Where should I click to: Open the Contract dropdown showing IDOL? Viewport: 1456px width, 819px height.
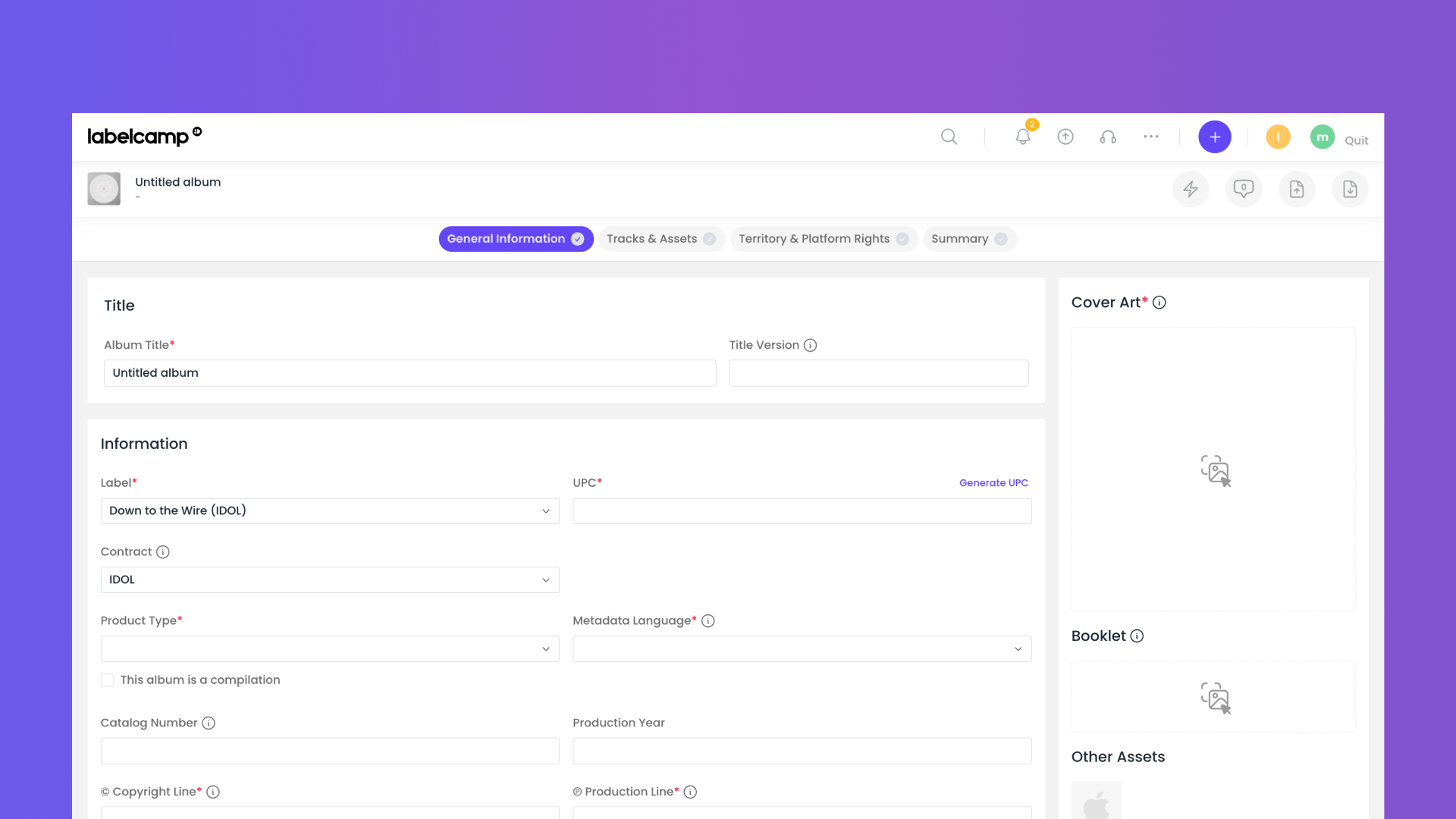click(330, 580)
